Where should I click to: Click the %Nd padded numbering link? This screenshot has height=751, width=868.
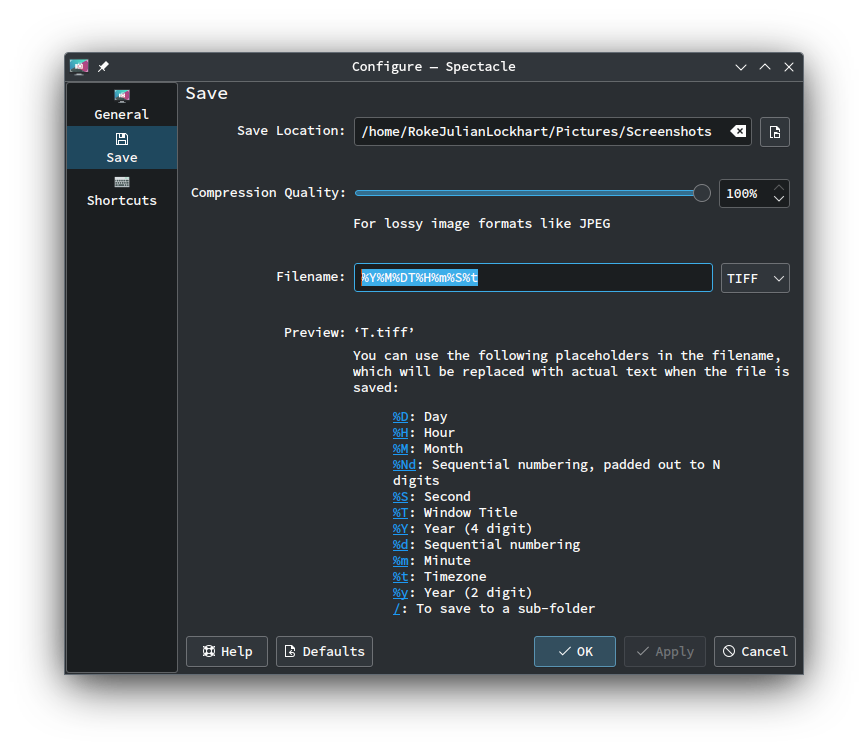click(404, 465)
